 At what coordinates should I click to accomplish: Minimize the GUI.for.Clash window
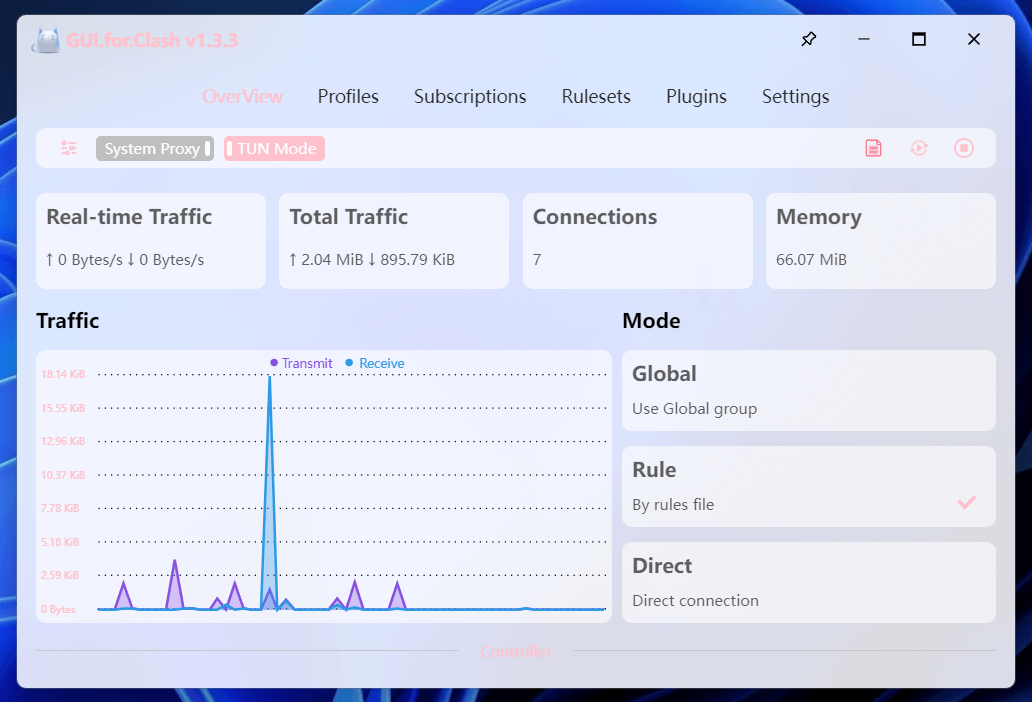pos(864,39)
